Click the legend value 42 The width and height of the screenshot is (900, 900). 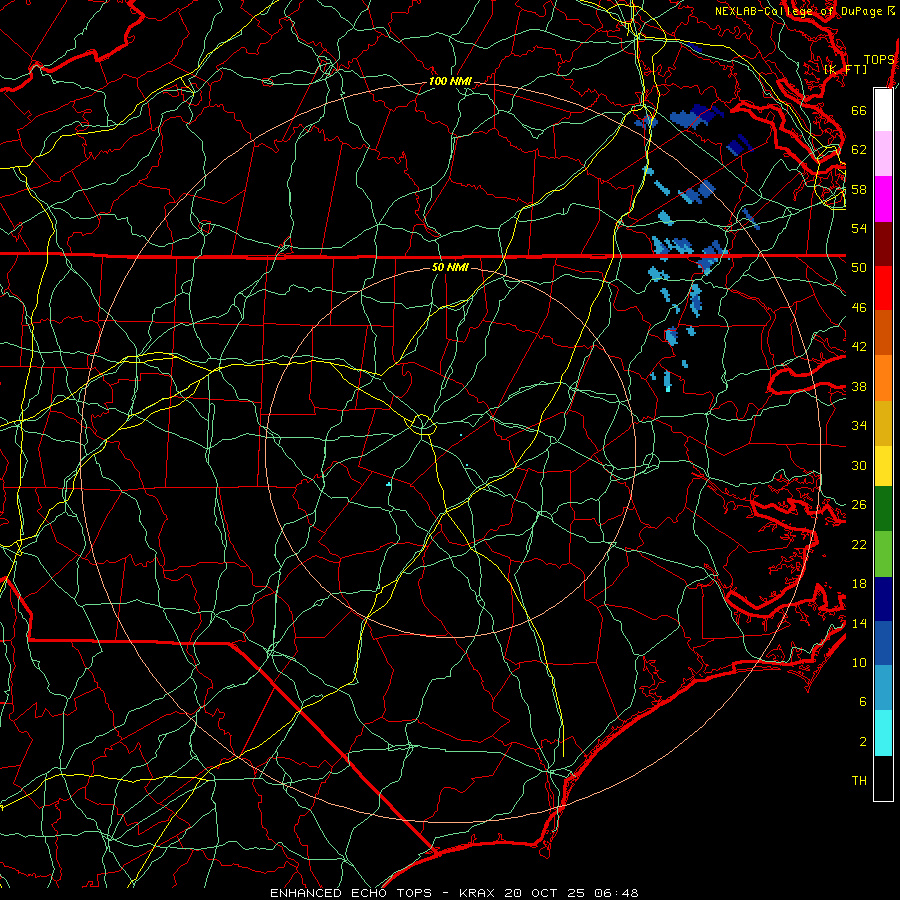(x=859, y=347)
